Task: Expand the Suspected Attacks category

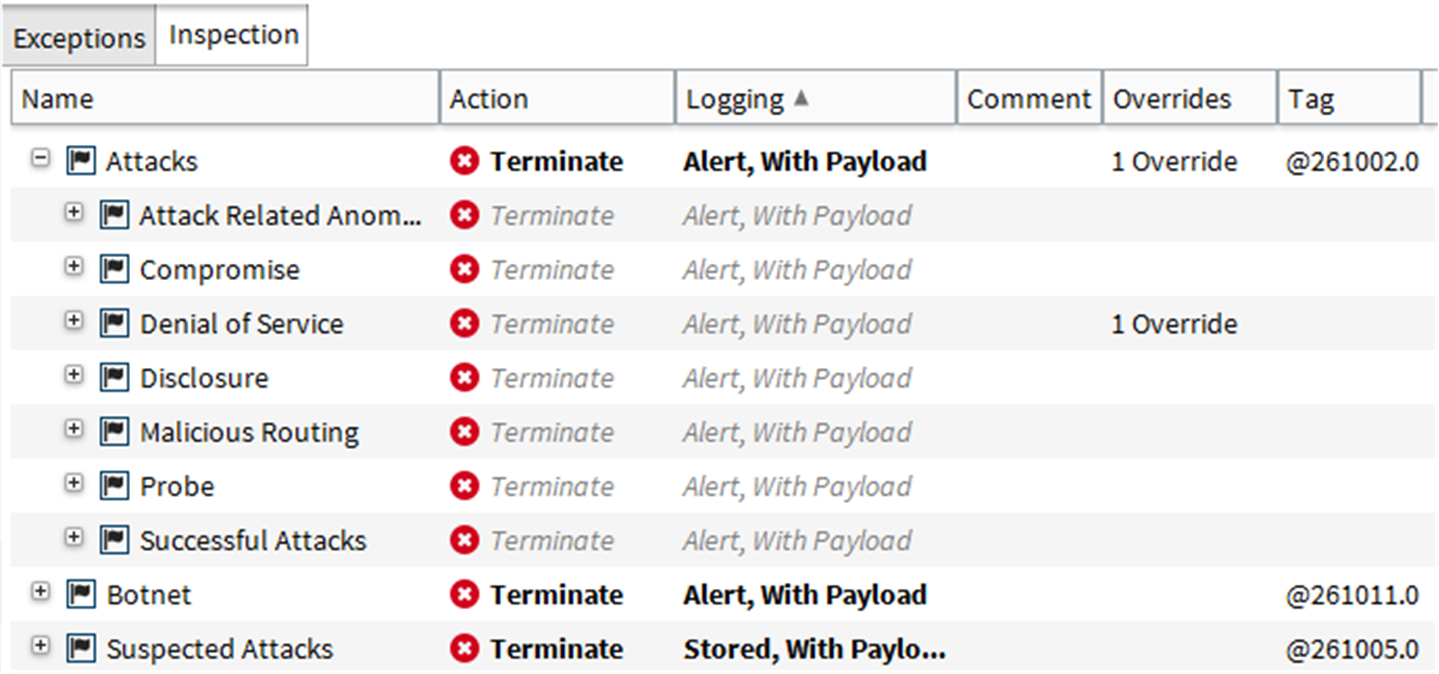Action: (40, 646)
